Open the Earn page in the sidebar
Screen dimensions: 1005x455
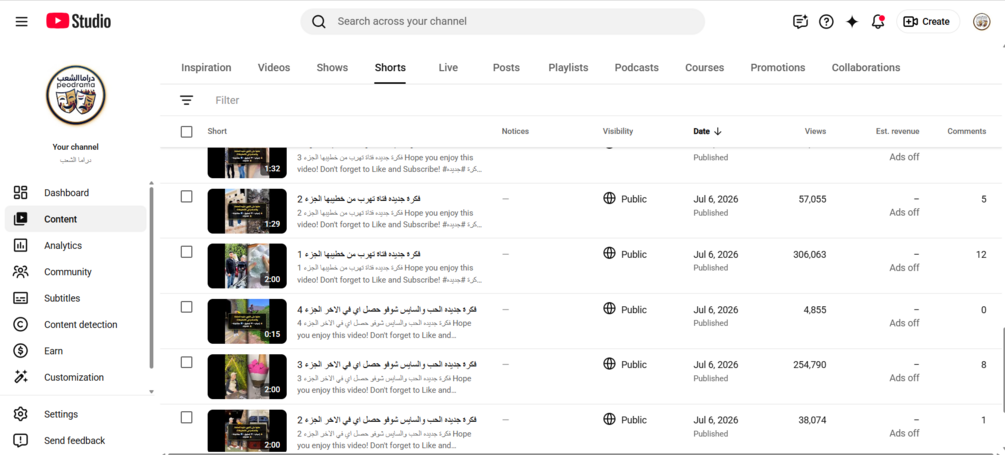76,351
